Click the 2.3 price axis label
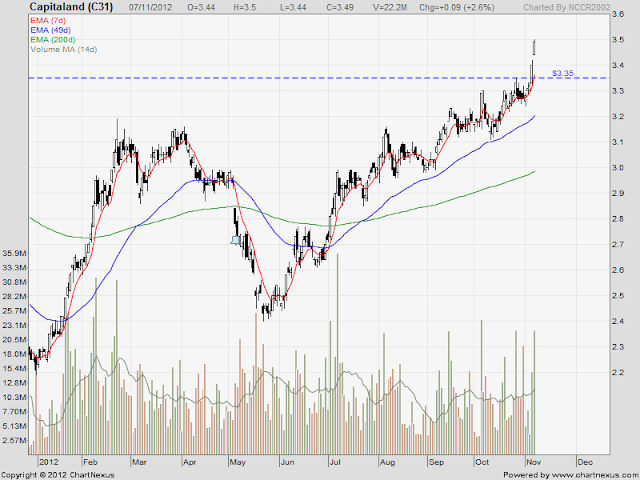The image size is (640, 480). (x=618, y=347)
